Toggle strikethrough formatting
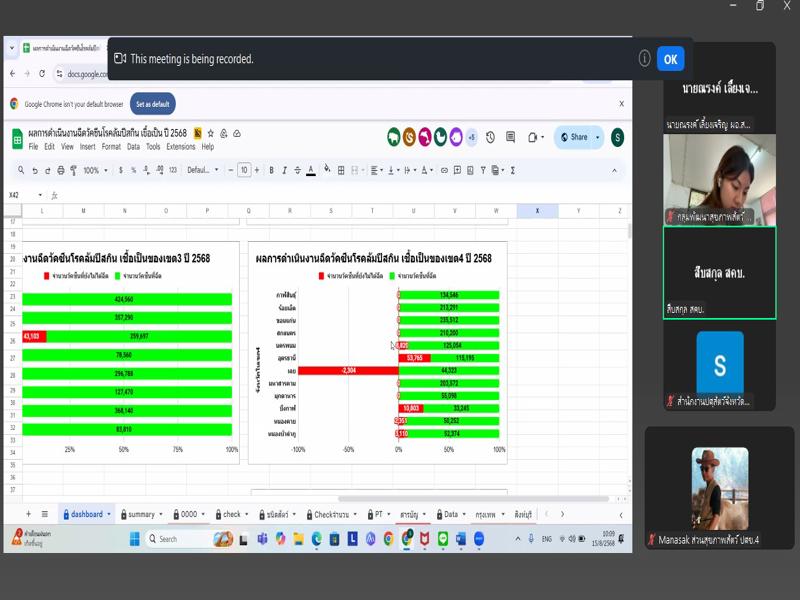The height and width of the screenshot is (600, 800). 297,170
